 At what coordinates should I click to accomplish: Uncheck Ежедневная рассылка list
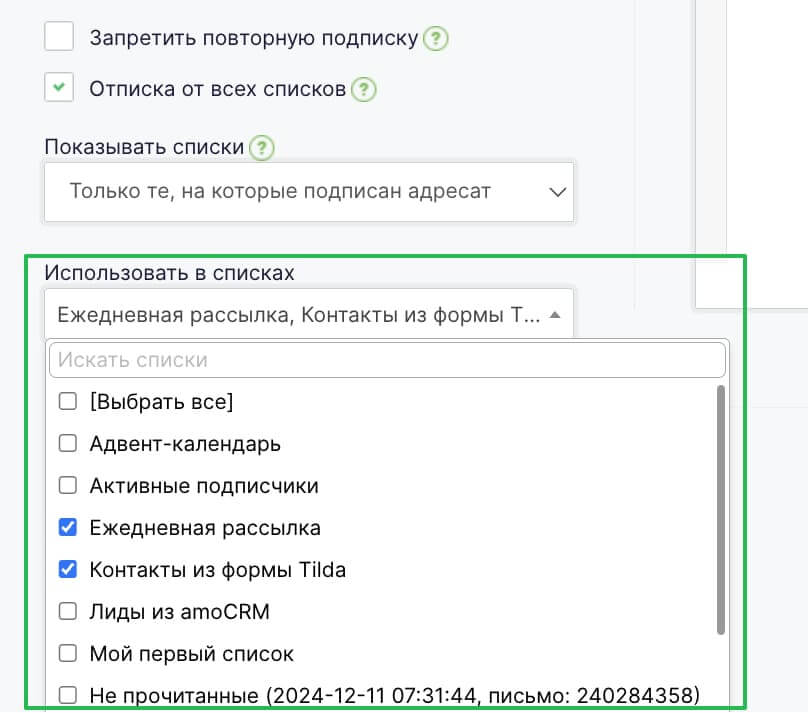coord(68,528)
